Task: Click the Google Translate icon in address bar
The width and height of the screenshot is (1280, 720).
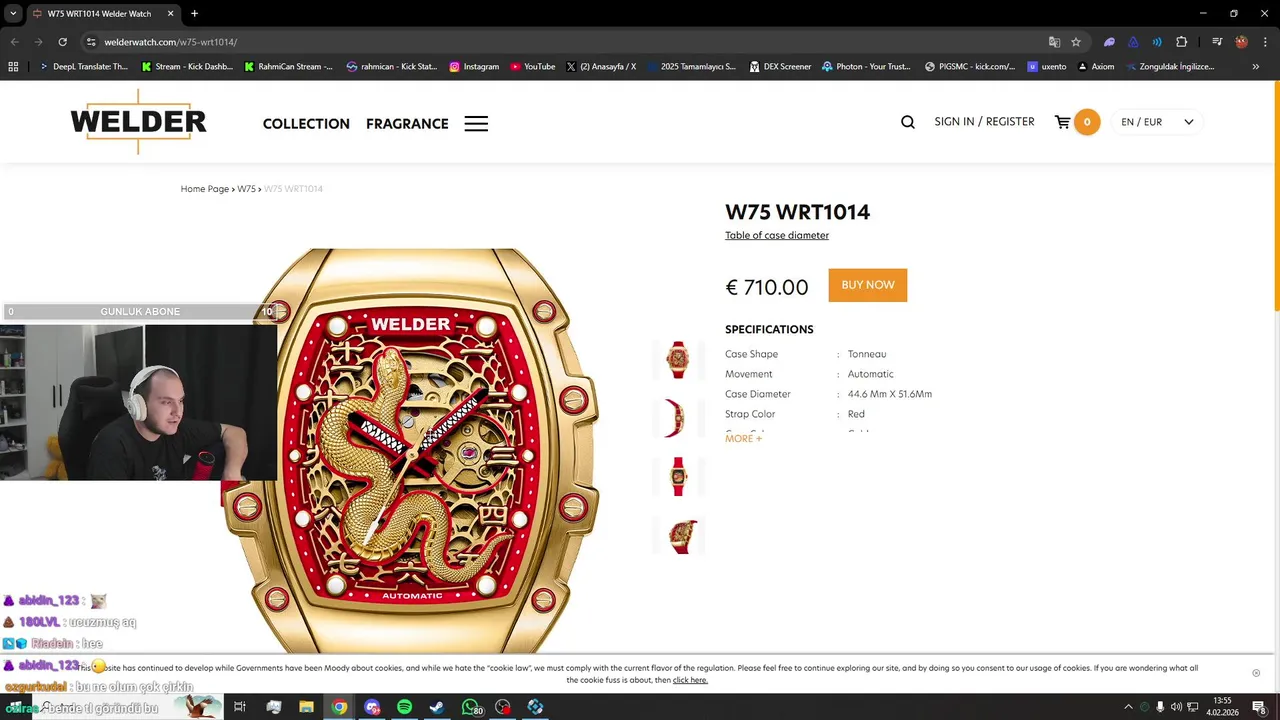Action: [1054, 42]
